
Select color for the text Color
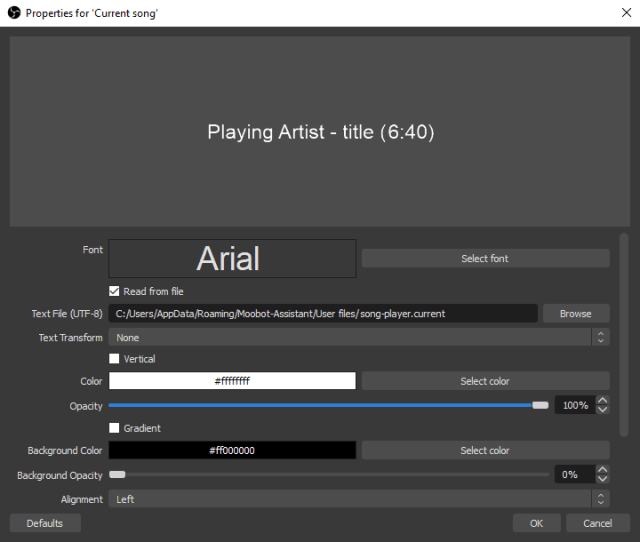485,381
